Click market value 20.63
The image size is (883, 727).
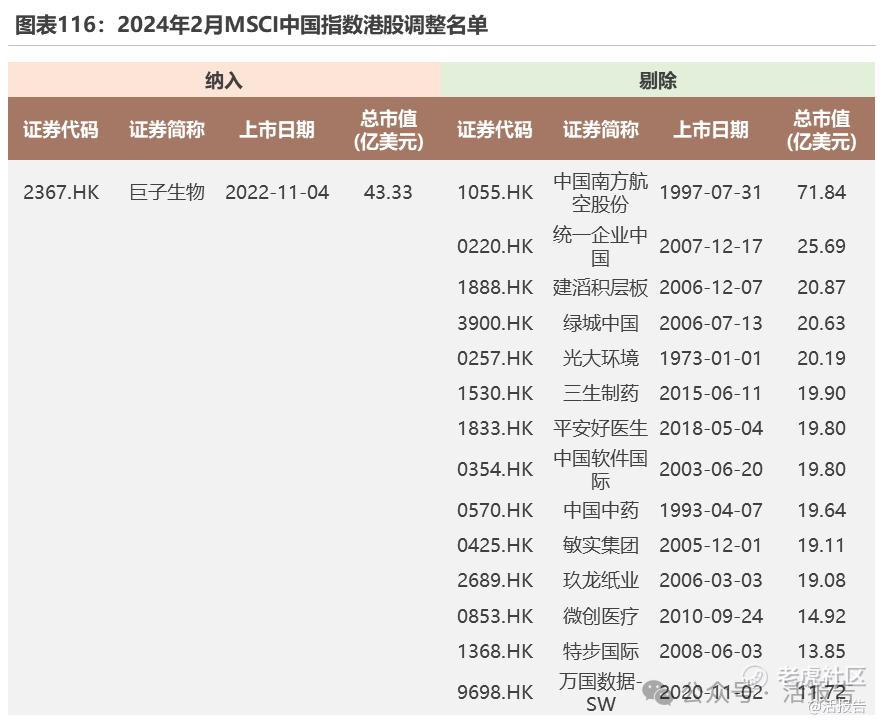(x=822, y=323)
